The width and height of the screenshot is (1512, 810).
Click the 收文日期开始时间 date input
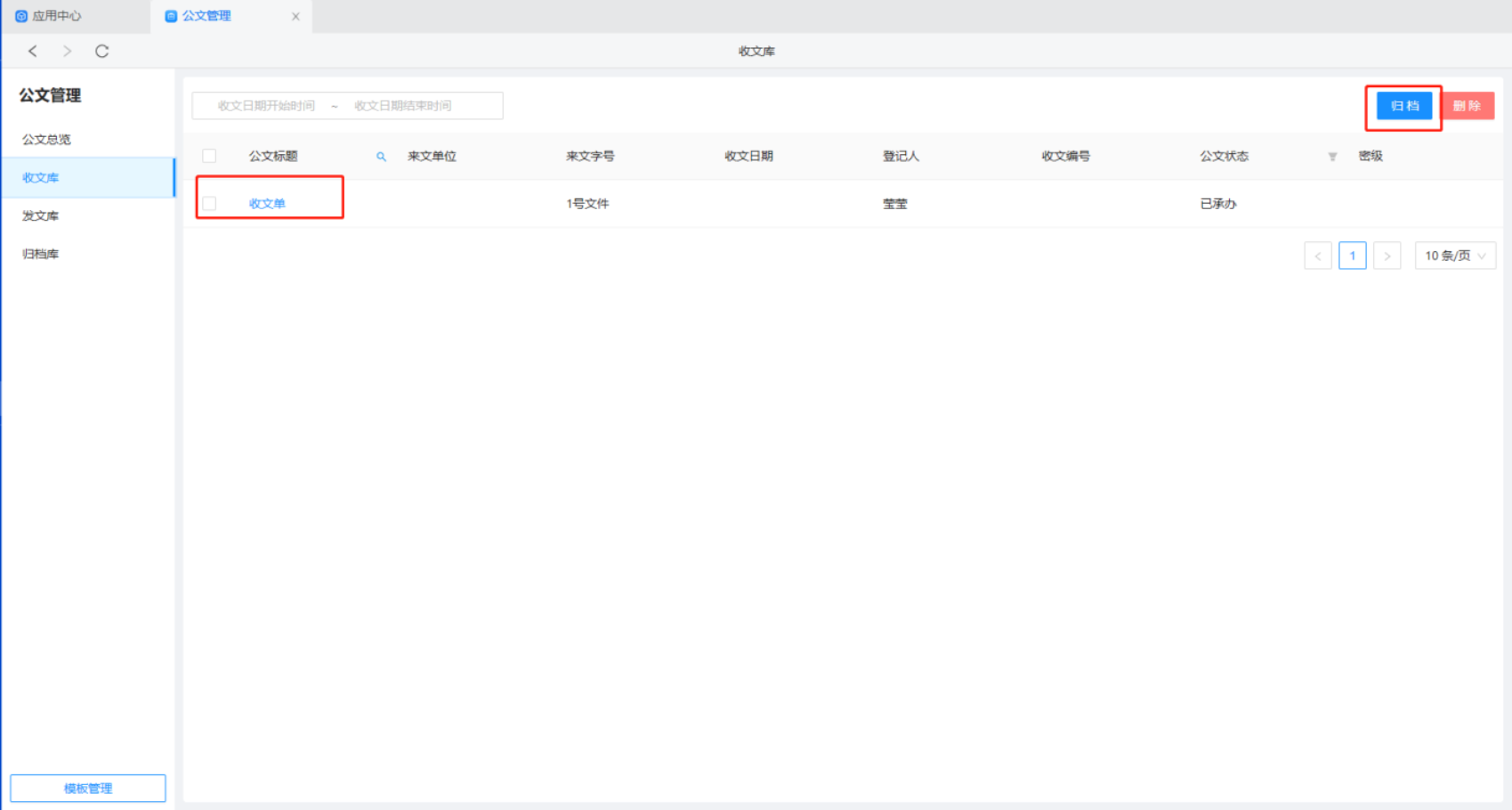(x=265, y=106)
